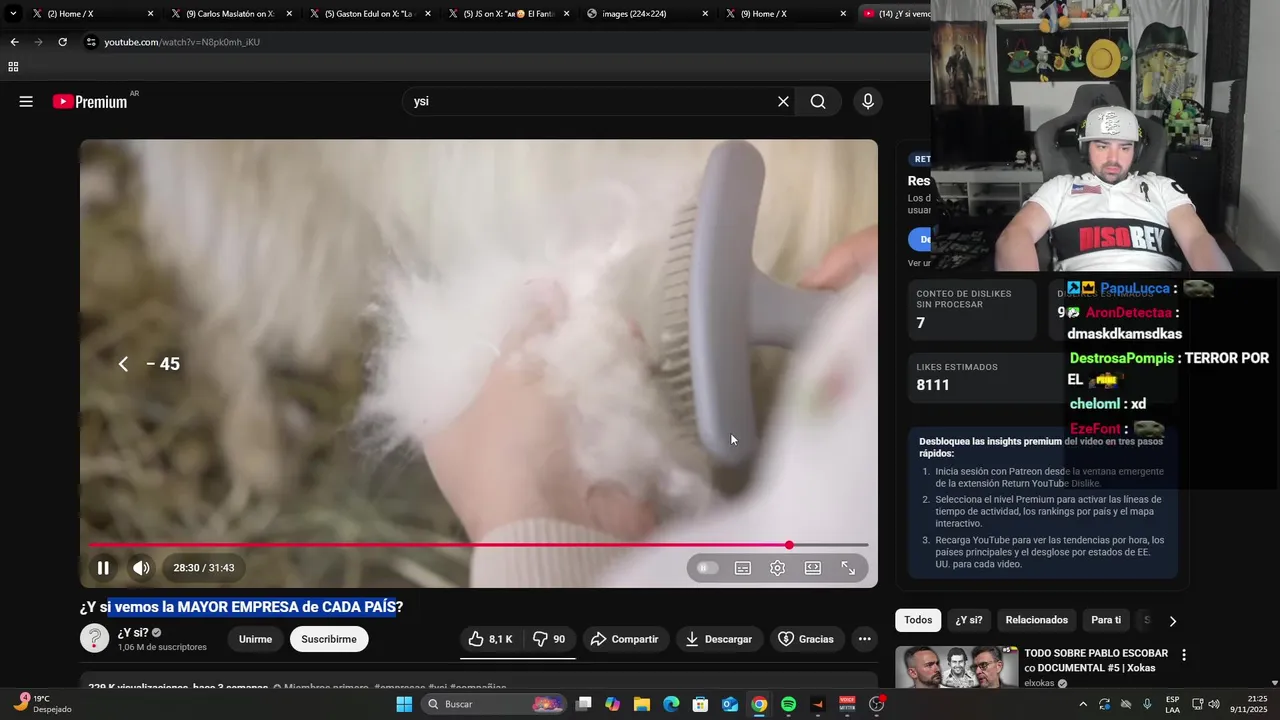Open Spotify from taskbar
This screenshot has width=1280, height=720.
788,704
